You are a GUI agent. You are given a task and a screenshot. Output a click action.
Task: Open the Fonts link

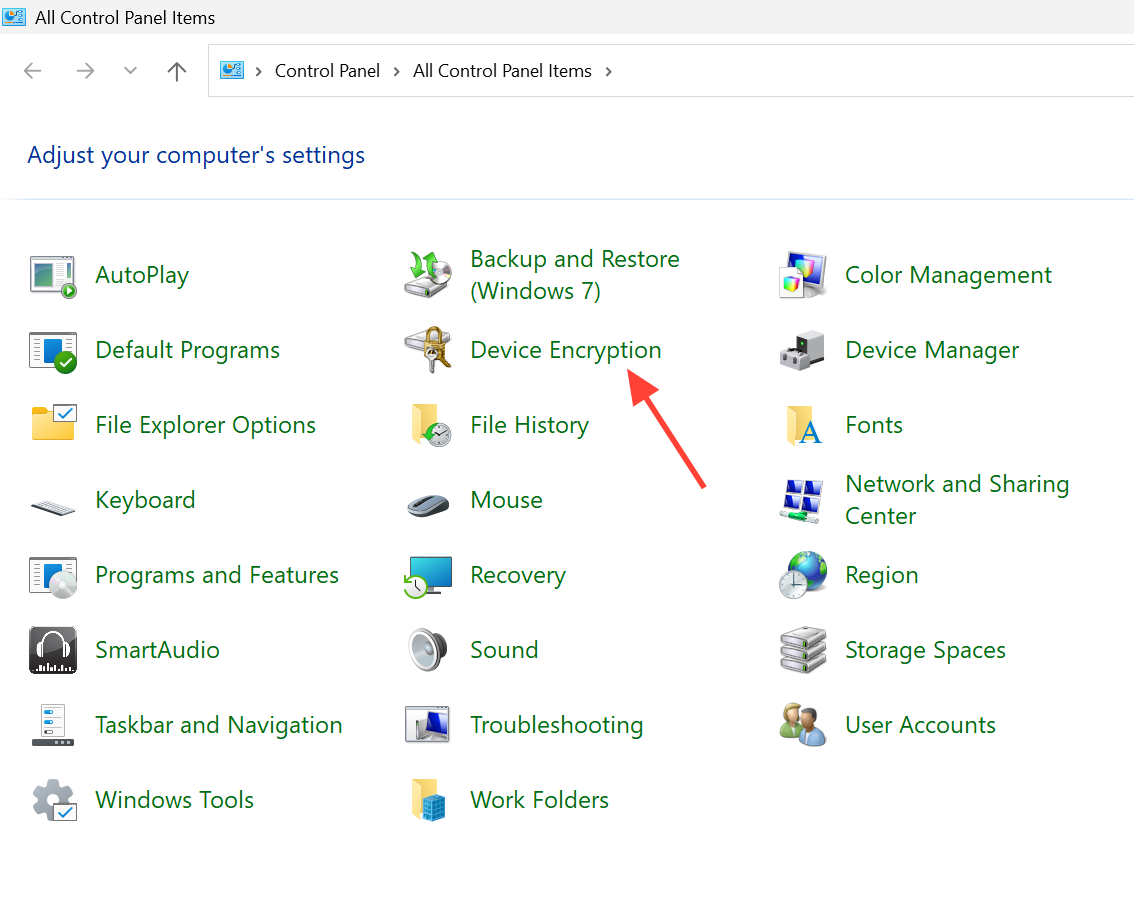click(x=874, y=425)
